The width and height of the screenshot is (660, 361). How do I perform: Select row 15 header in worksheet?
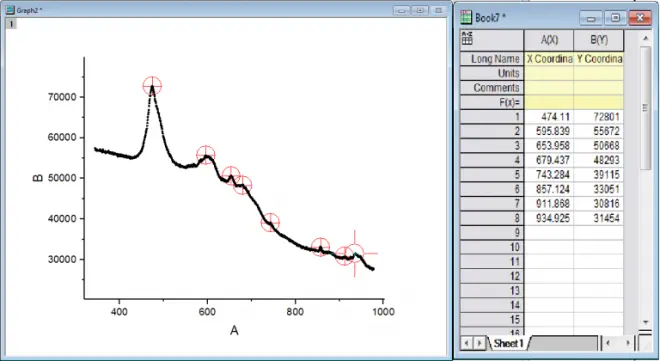point(492,319)
